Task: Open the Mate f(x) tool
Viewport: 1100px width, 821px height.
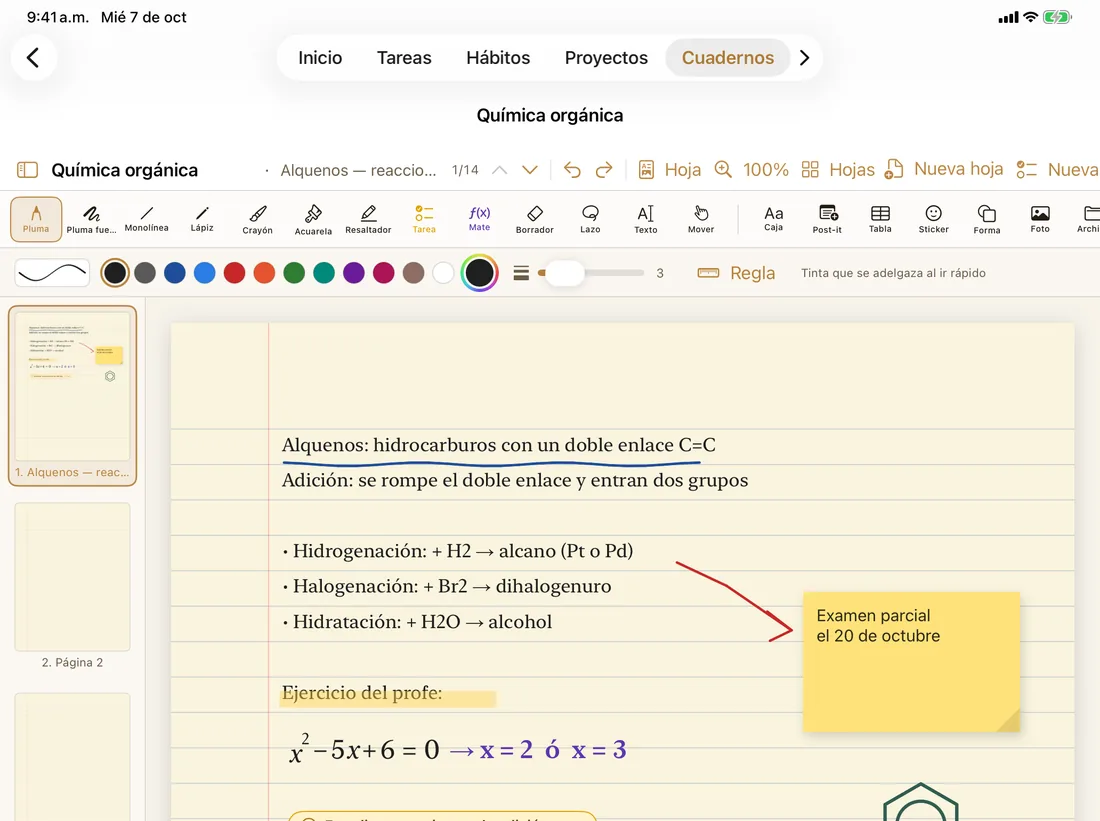Action: pyautogui.click(x=479, y=219)
